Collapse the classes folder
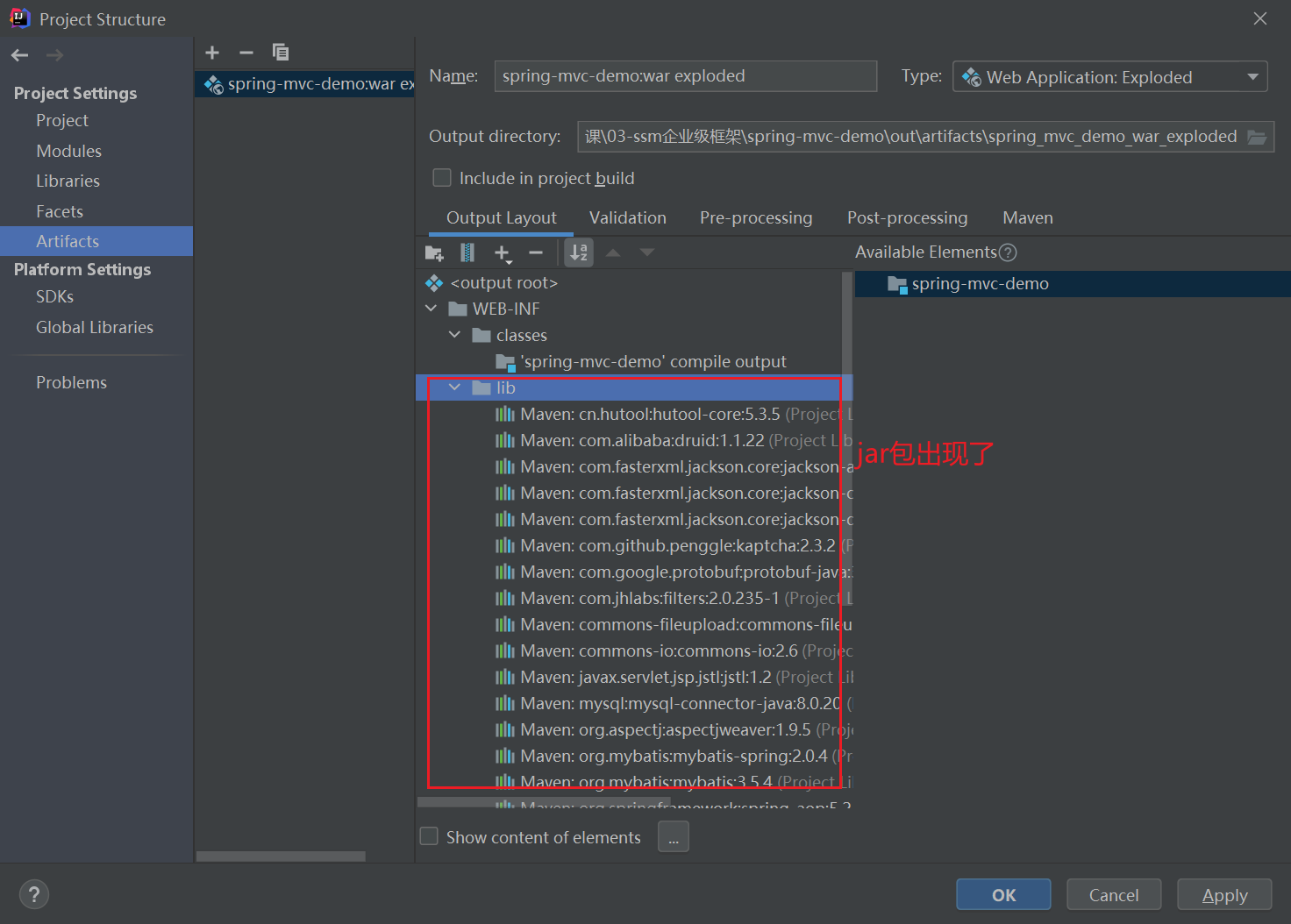The width and height of the screenshot is (1291, 924). (x=454, y=335)
